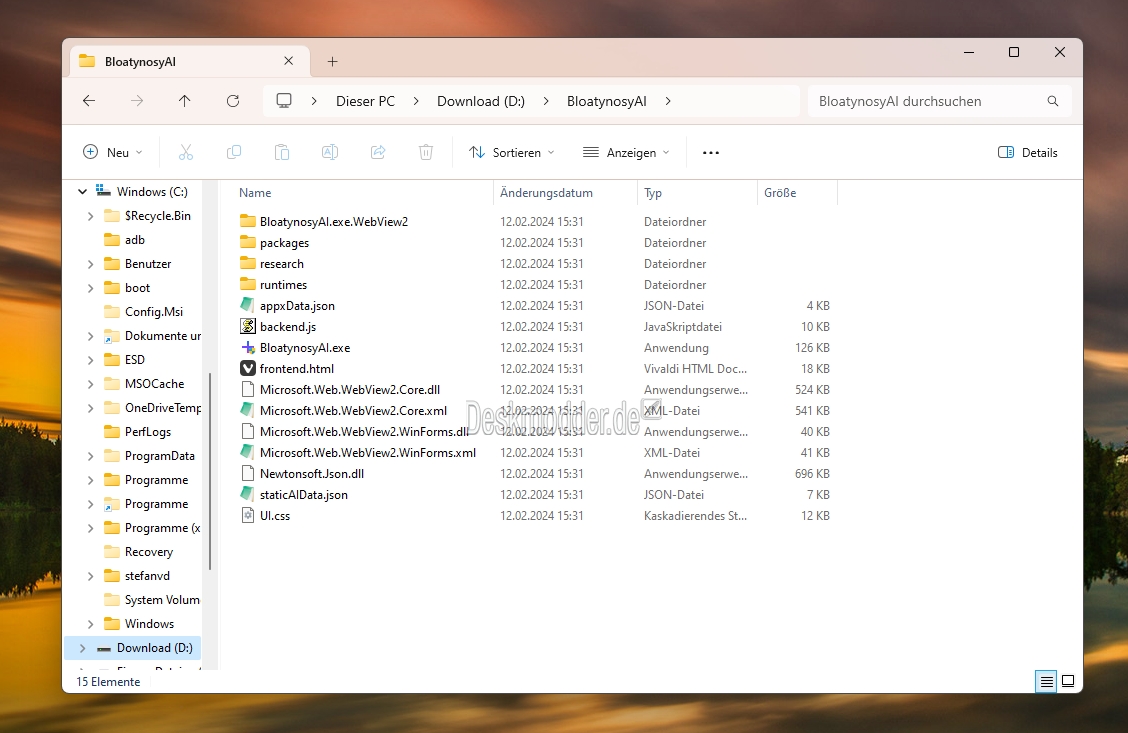Open the Sortieren dropdown
The image size is (1128, 733).
point(511,152)
